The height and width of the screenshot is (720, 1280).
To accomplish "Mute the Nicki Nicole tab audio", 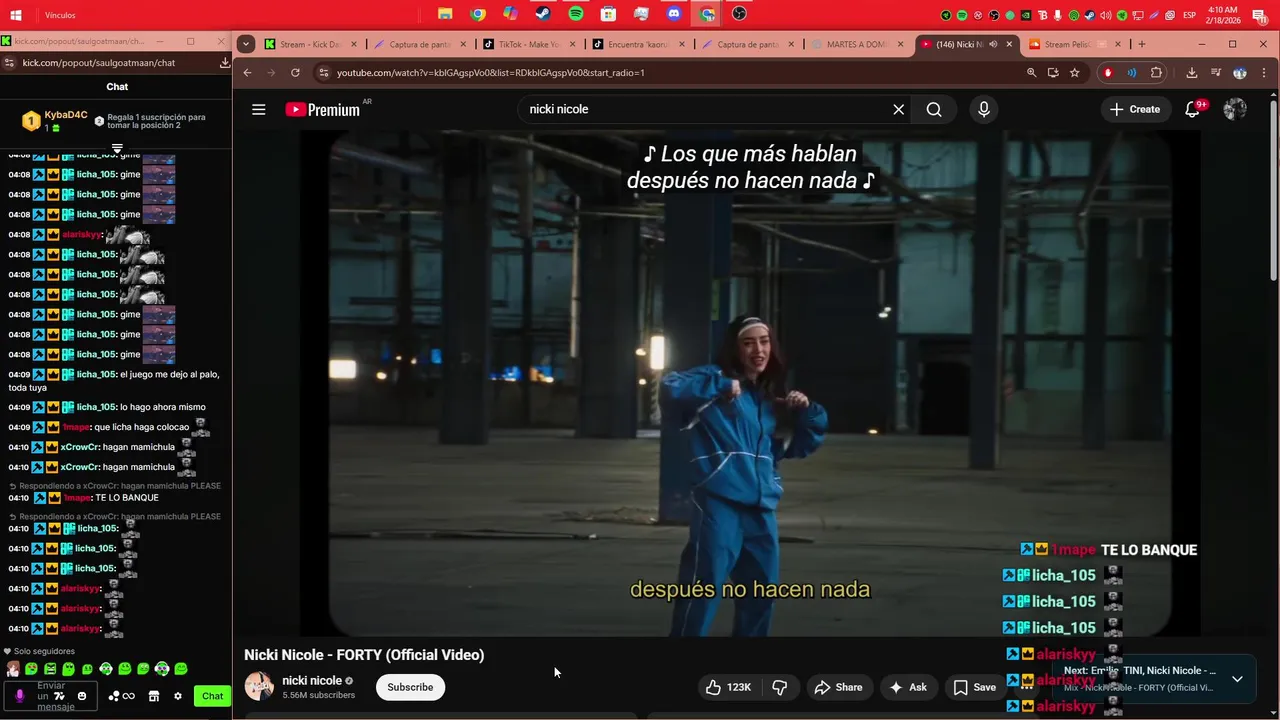I will 994,44.
